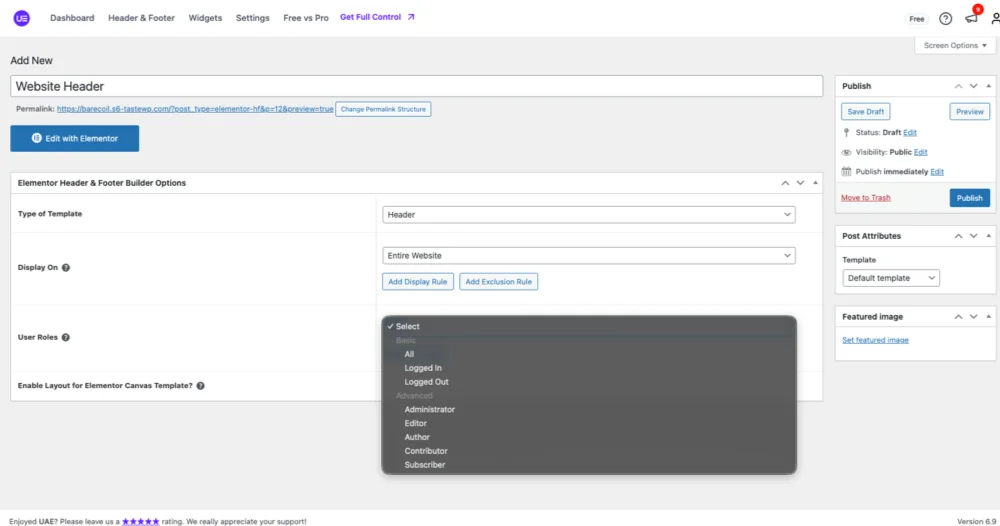Click Add Display Rule button
Image resolution: width=1000 pixels, height=526 pixels.
tap(418, 282)
